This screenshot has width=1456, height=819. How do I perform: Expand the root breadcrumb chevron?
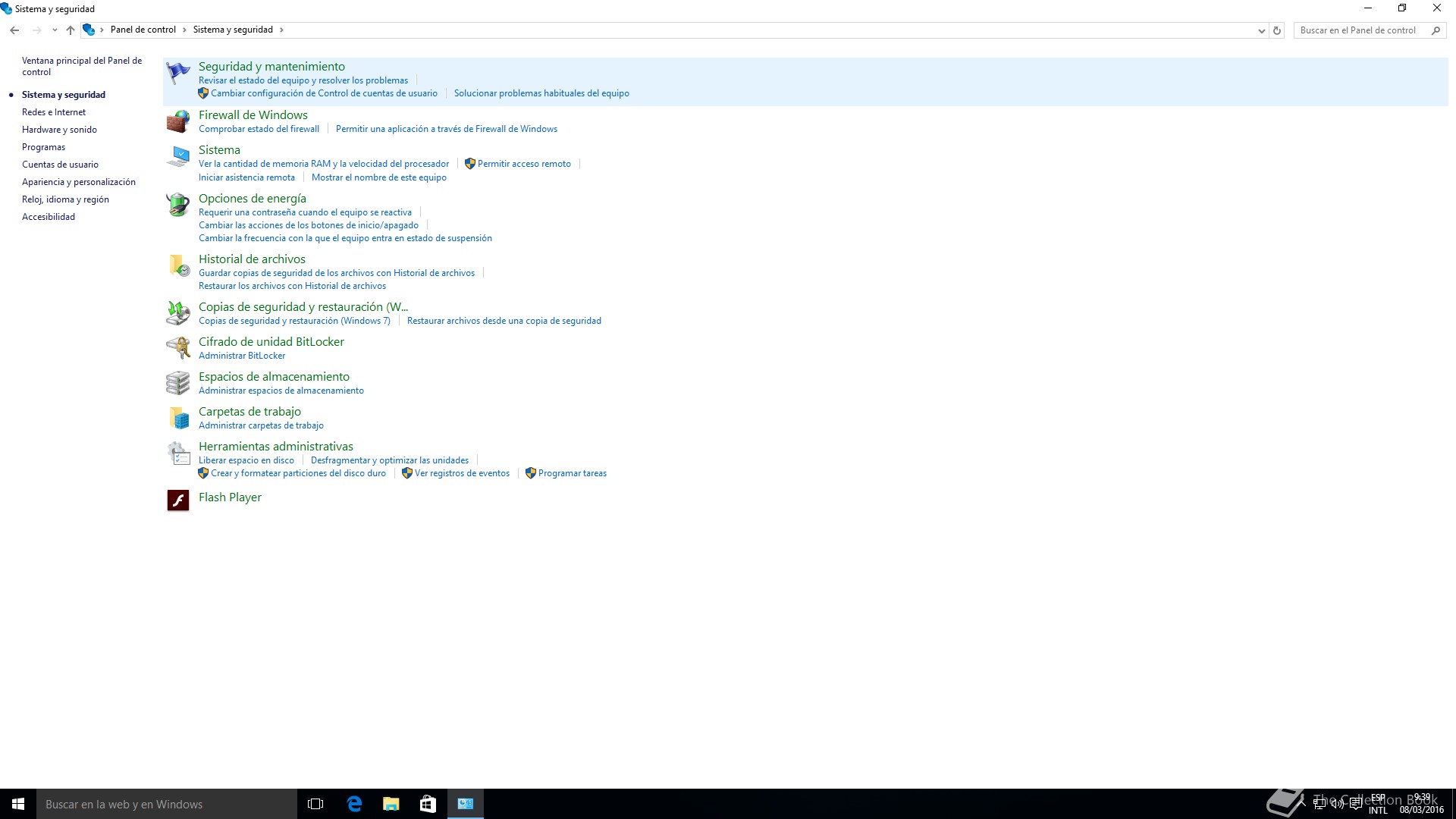[102, 30]
